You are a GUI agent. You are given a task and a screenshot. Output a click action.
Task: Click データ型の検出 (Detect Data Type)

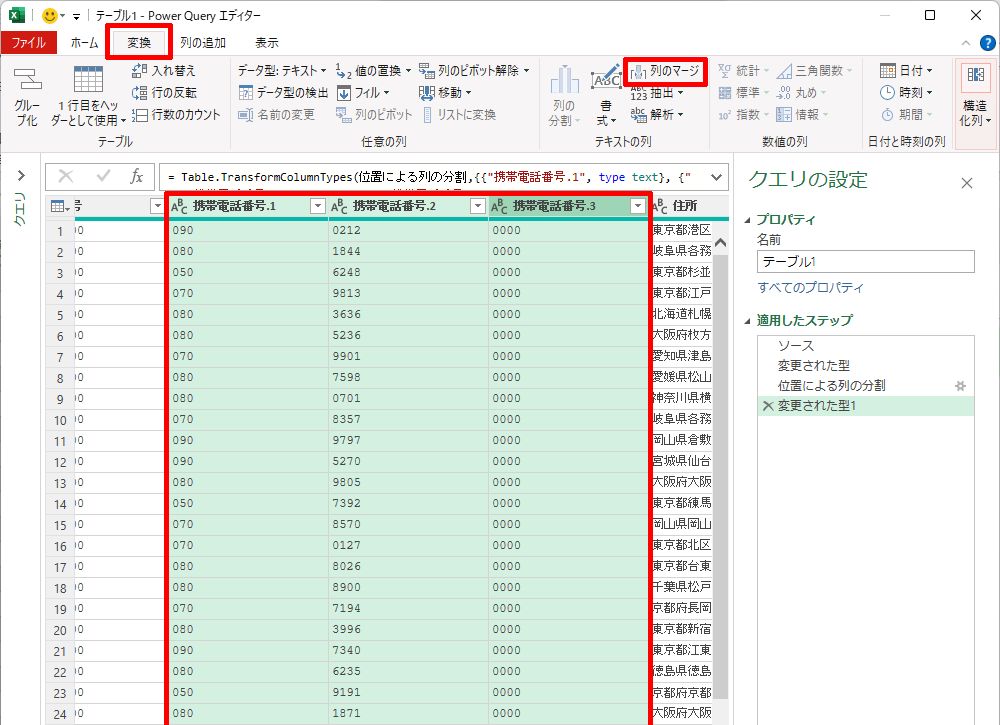(x=284, y=93)
